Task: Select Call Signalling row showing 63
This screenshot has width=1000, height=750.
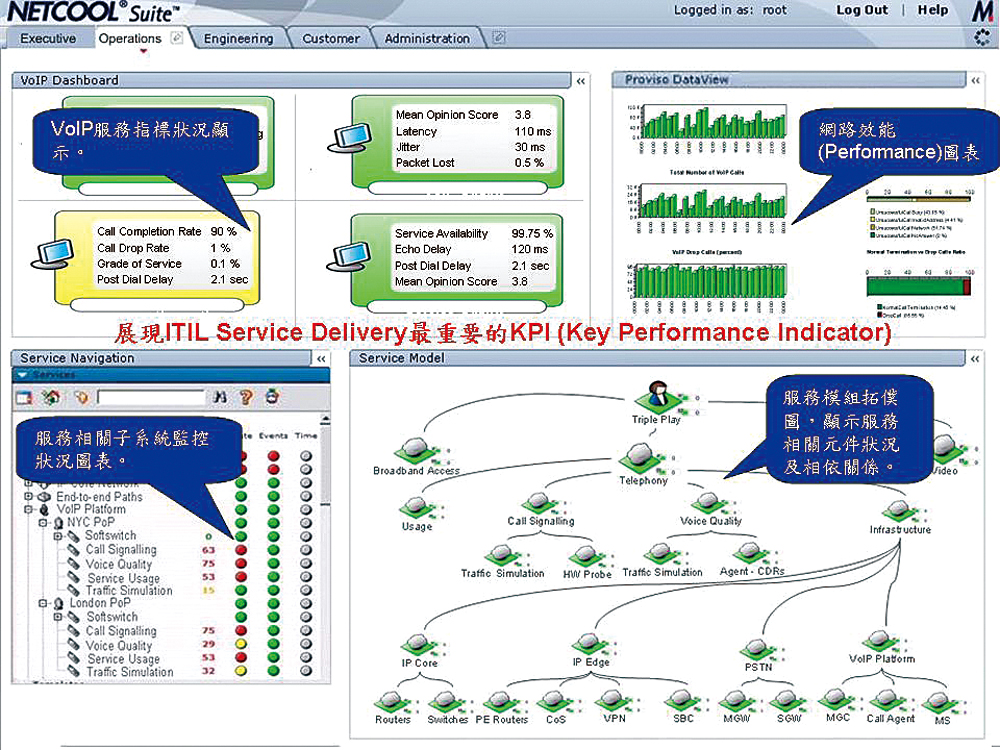Action: (121, 550)
